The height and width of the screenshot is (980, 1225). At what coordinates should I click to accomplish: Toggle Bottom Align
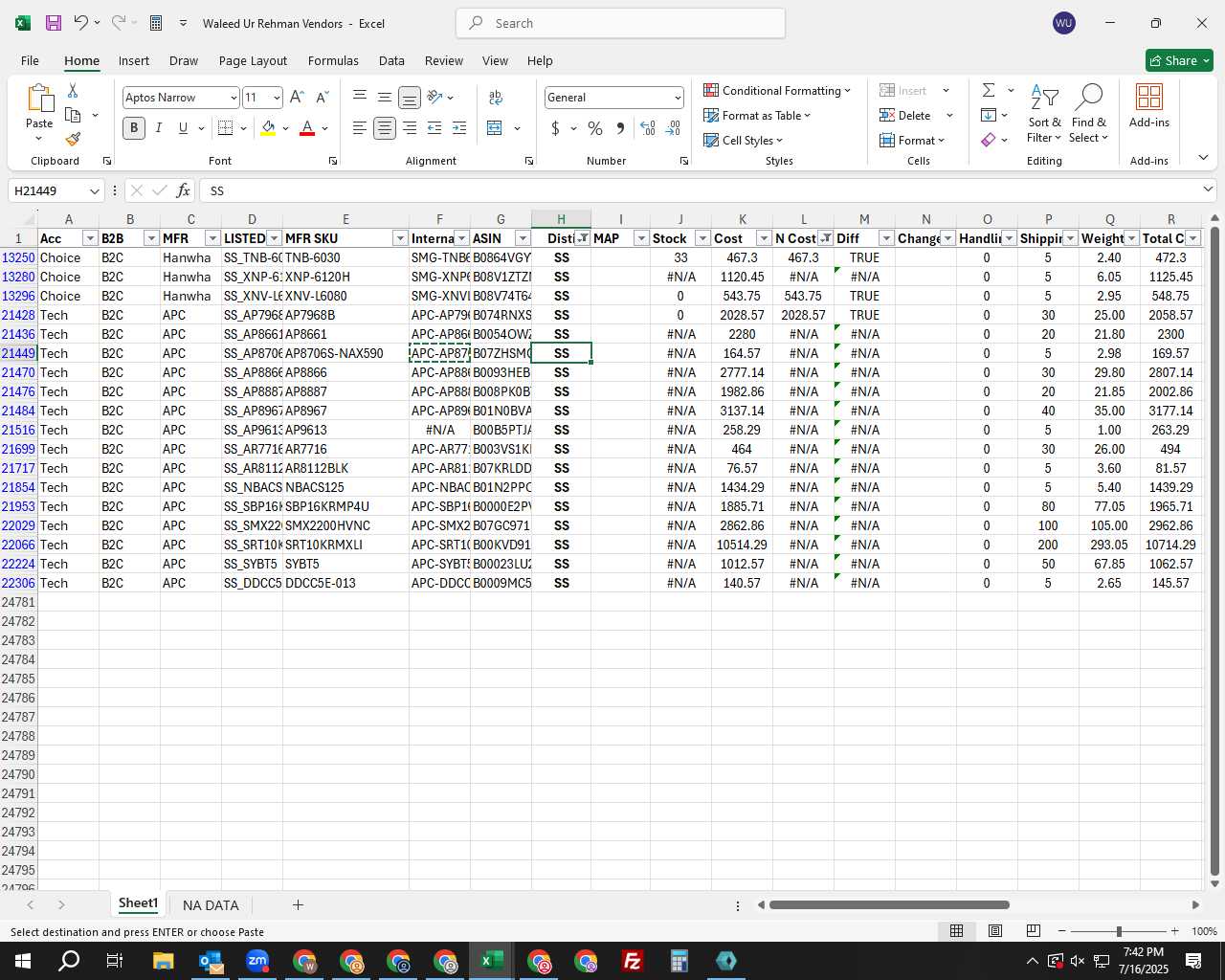[410, 98]
